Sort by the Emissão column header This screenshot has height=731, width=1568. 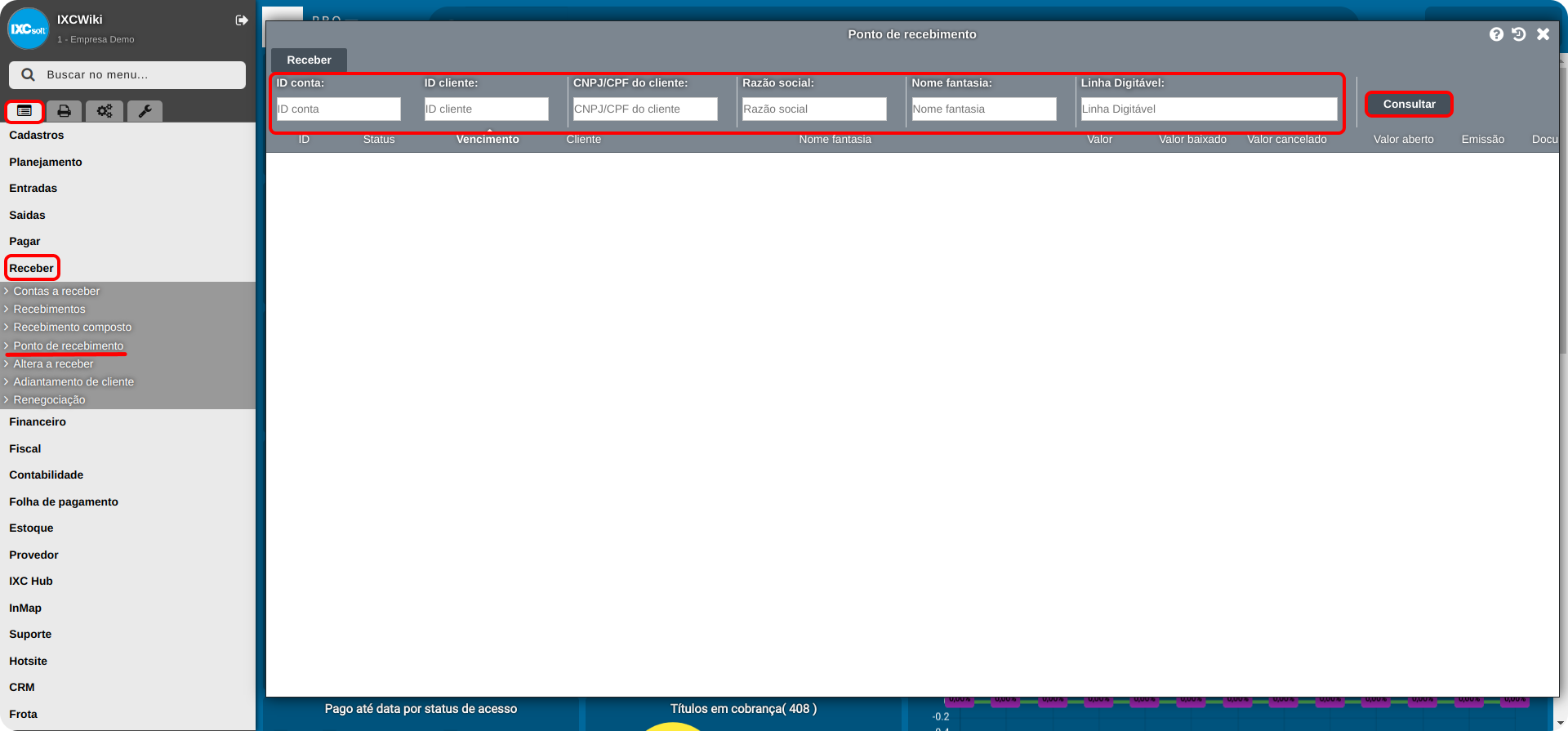point(1482,140)
